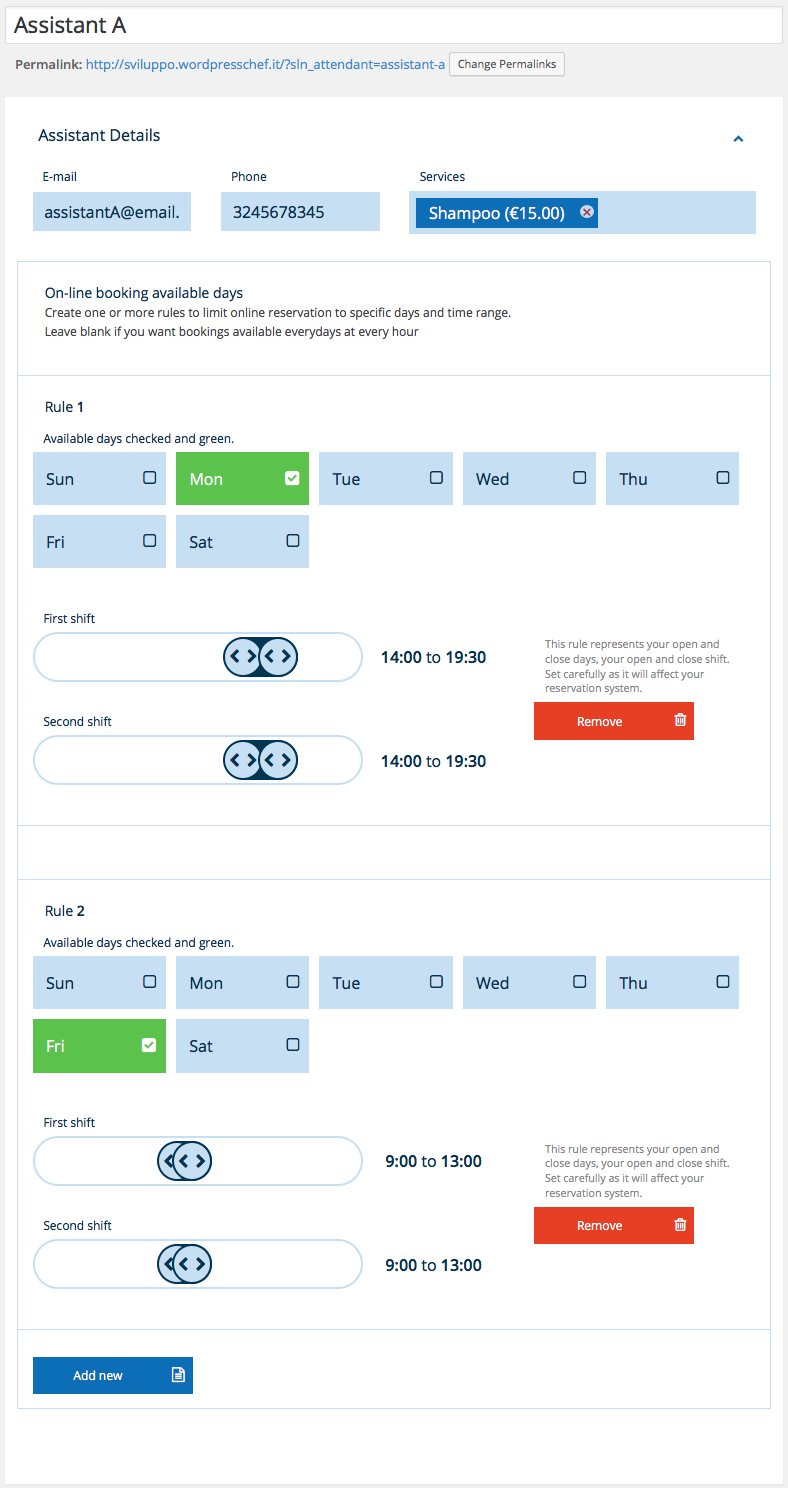Open the Services selection box
The height and width of the screenshot is (1488, 788).
(582, 212)
